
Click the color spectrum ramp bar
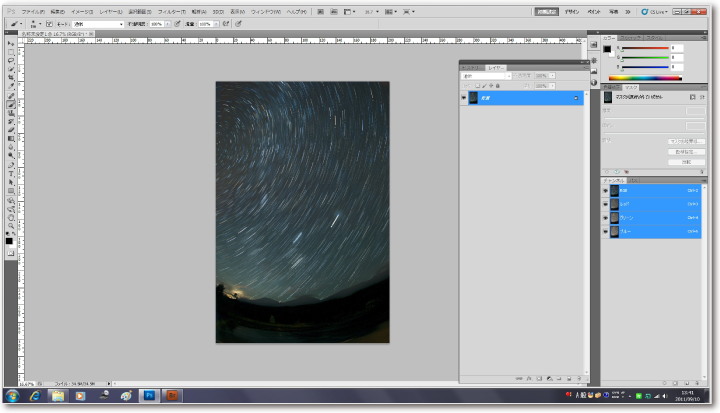pyautogui.click(x=646, y=77)
